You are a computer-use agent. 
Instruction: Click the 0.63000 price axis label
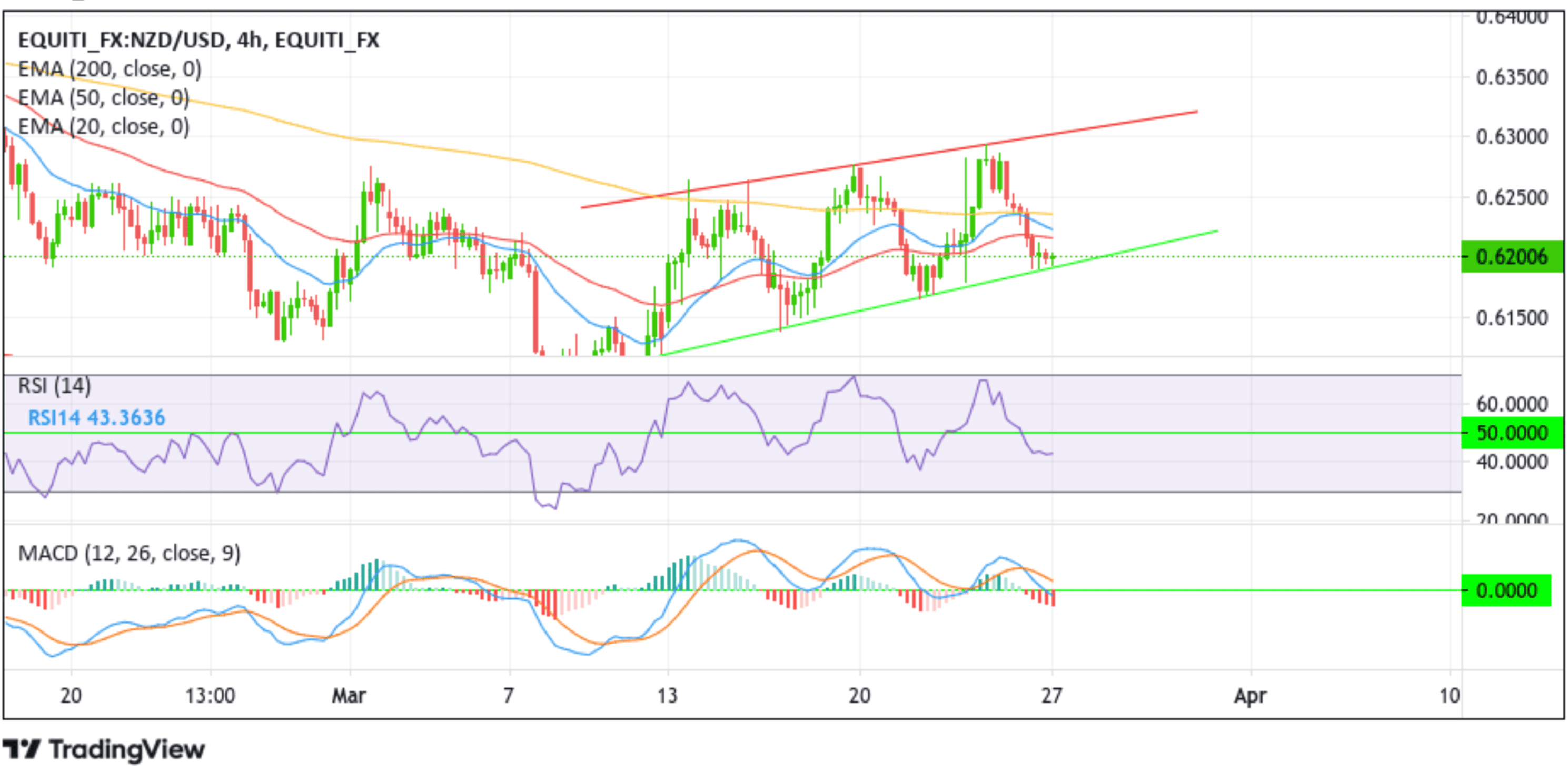[x=1512, y=136]
